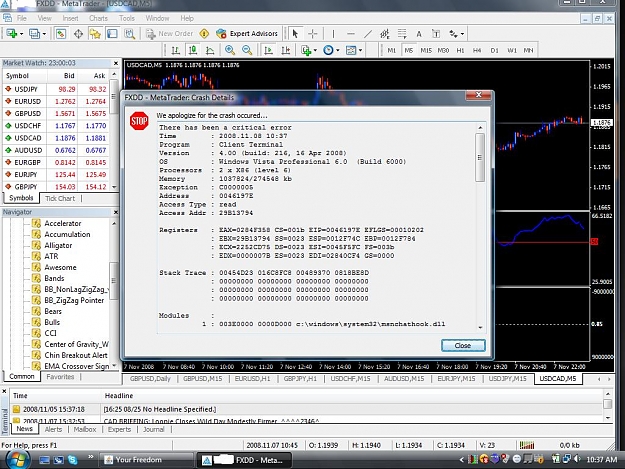Close the Navigator panel
This screenshot has height=469, width=625.
pos(116,212)
